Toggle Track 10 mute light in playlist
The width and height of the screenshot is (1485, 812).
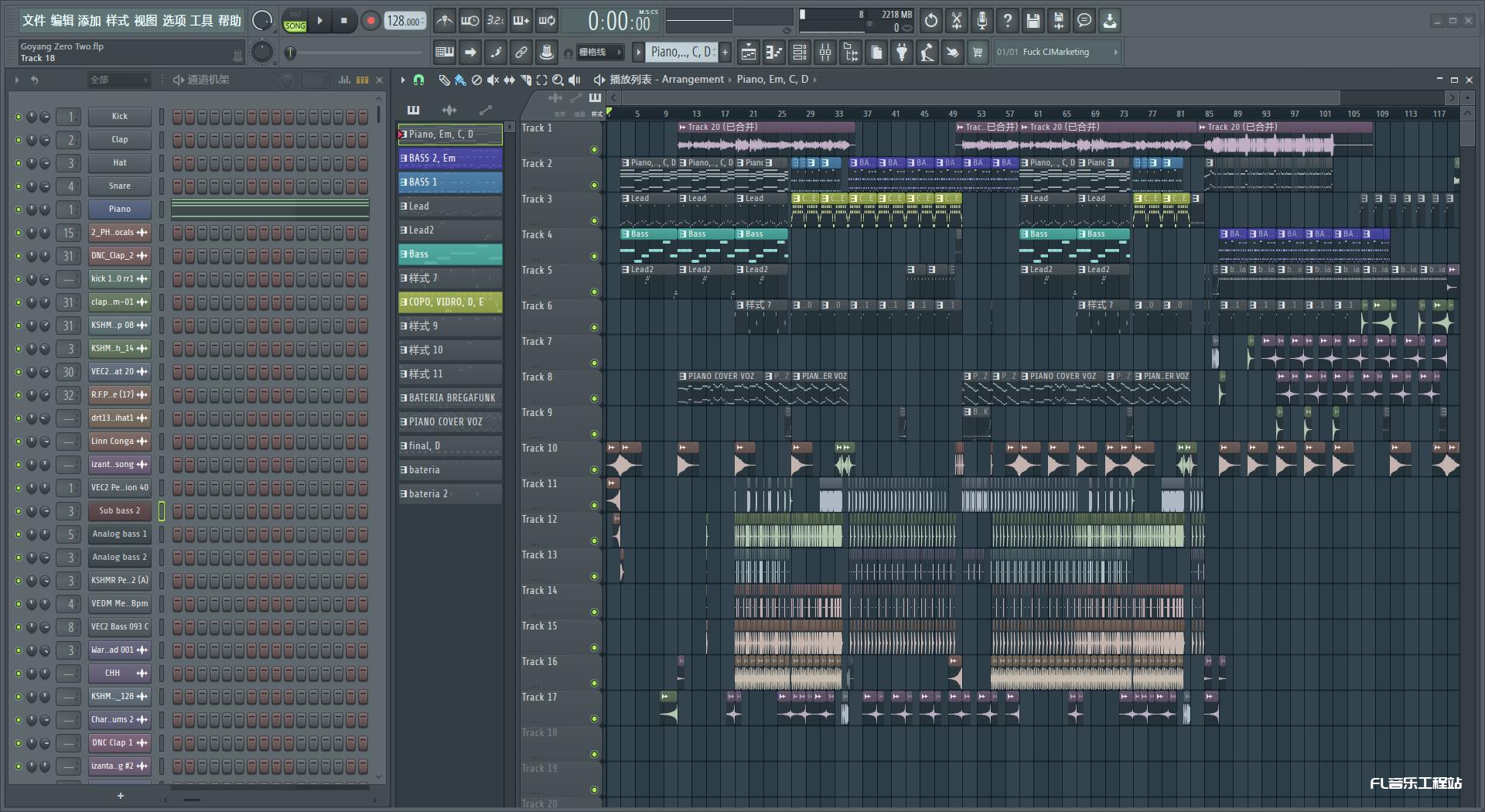click(594, 469)
